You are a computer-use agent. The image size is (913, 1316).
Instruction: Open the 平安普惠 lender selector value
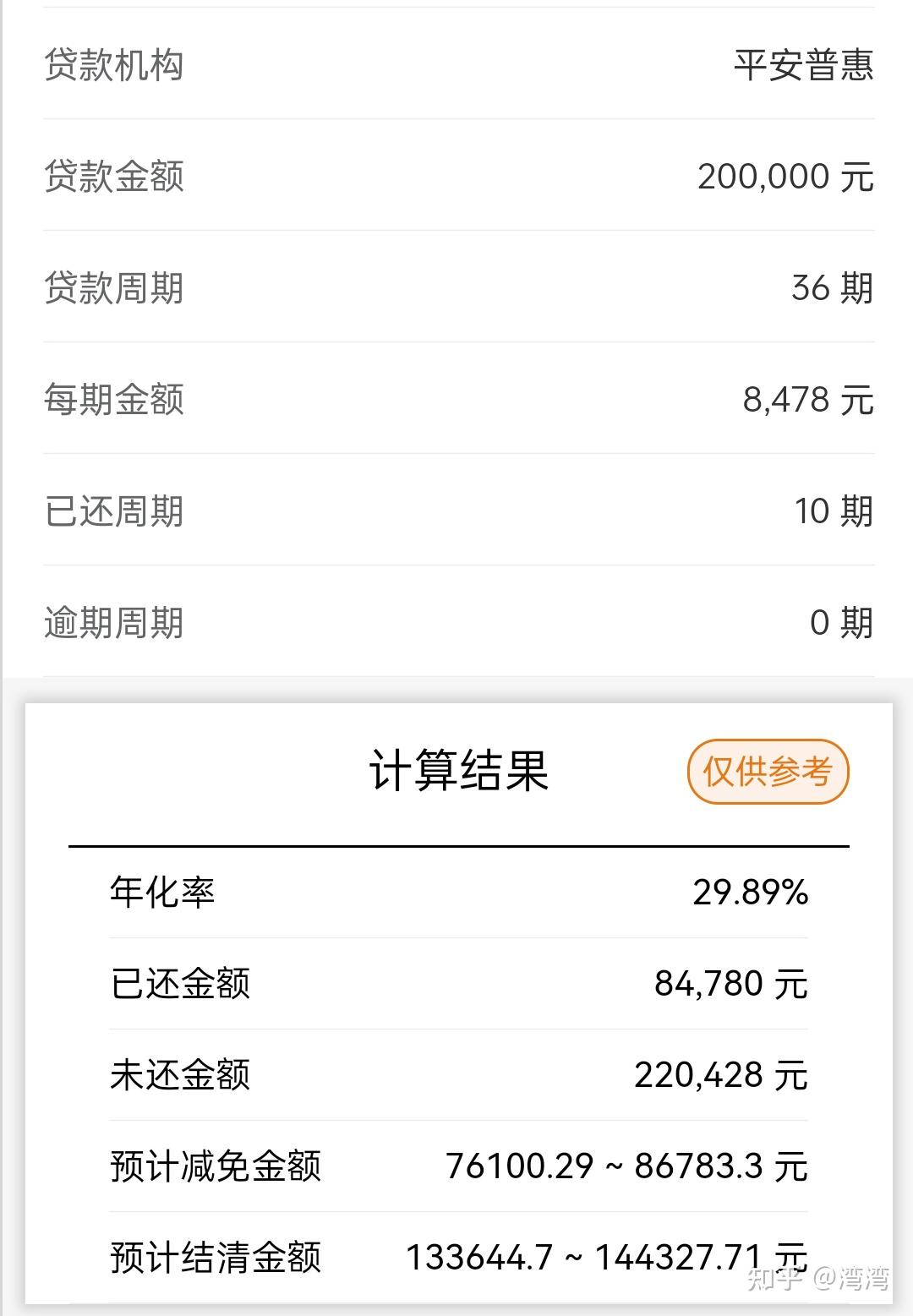pos(803,65)
